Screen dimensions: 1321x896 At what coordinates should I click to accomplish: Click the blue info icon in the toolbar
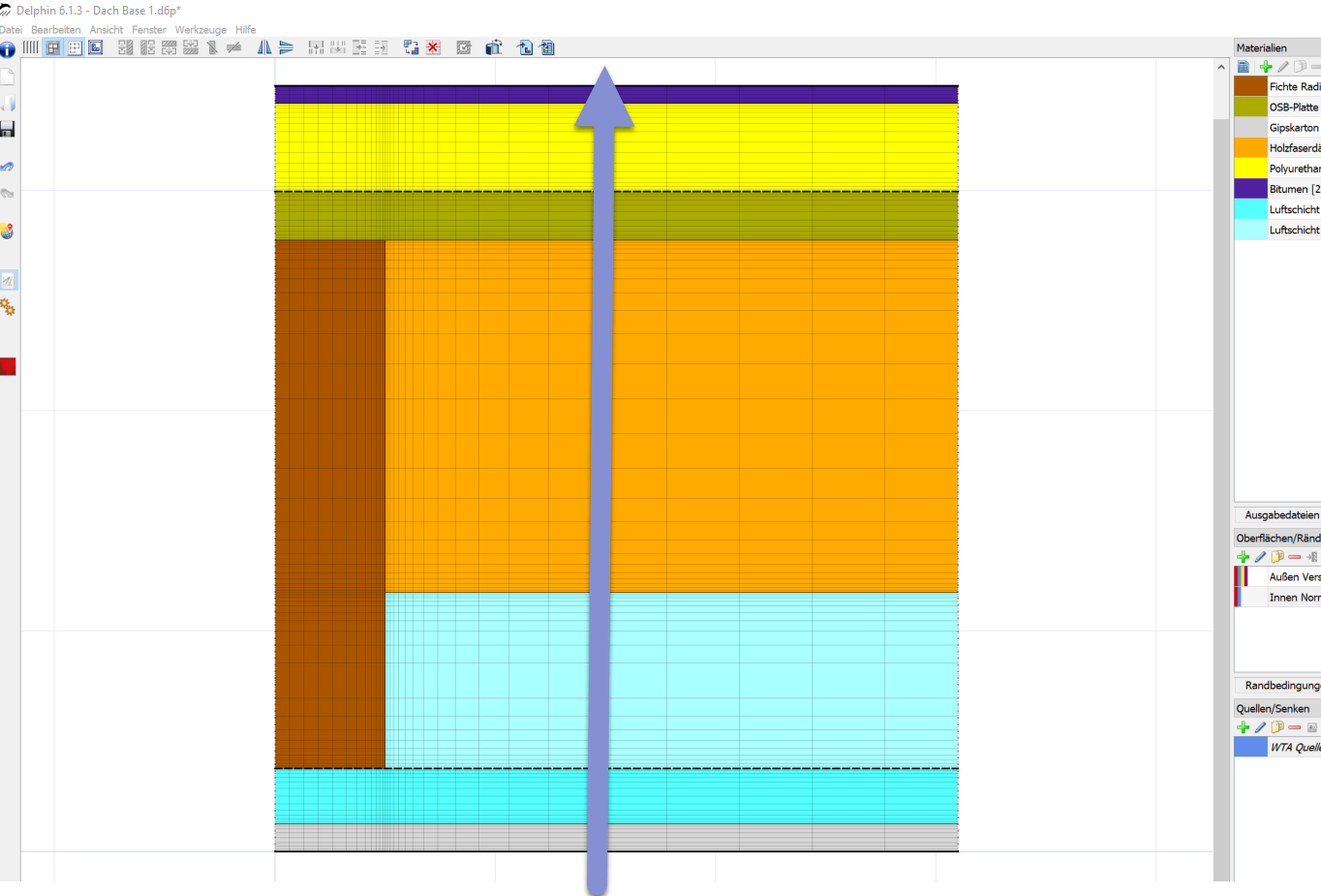(x=8, y=49)
